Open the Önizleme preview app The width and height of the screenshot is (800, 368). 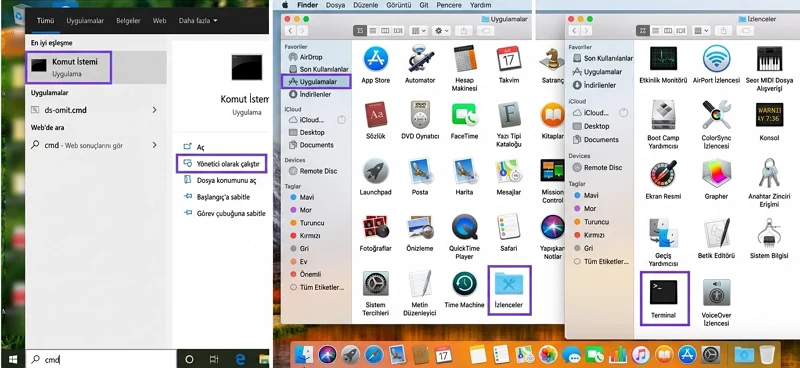point(420,227)
